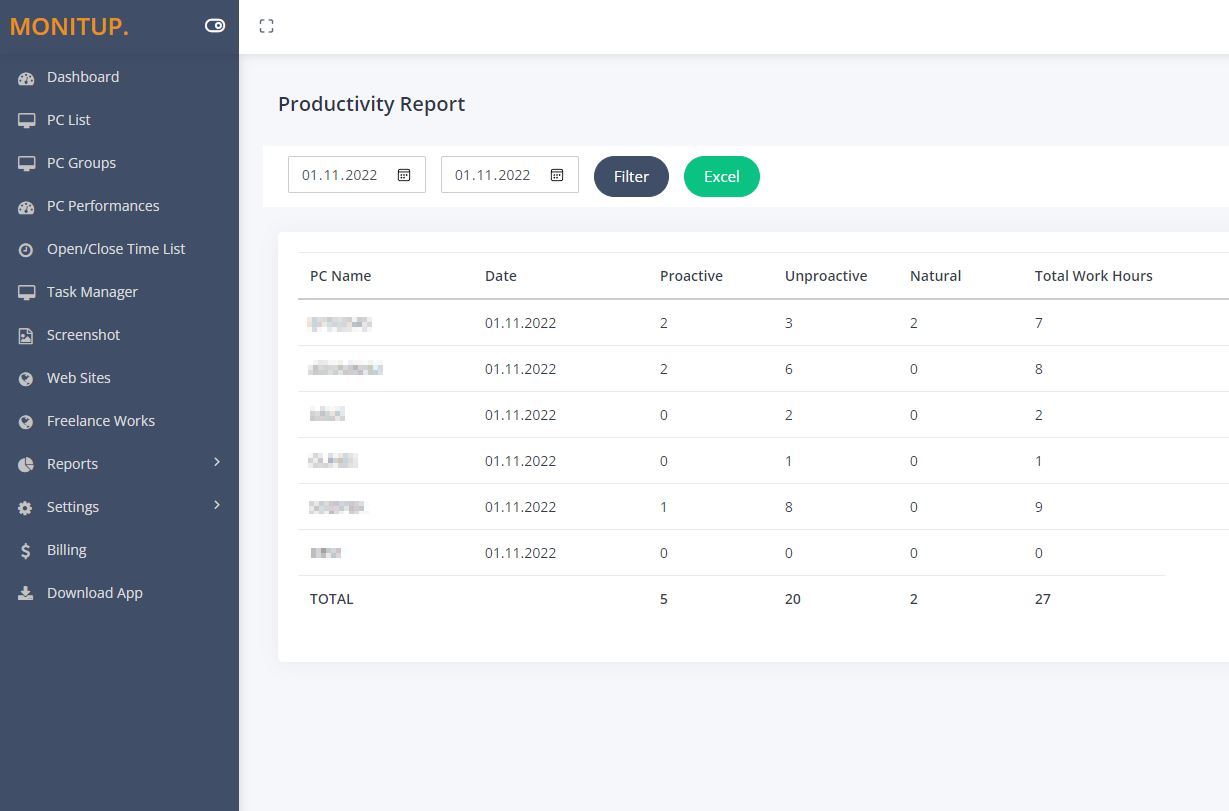This screenshot has width=1229, height=811.
Task: Open the start date calendar picker
Action: [x=404, y=175]
